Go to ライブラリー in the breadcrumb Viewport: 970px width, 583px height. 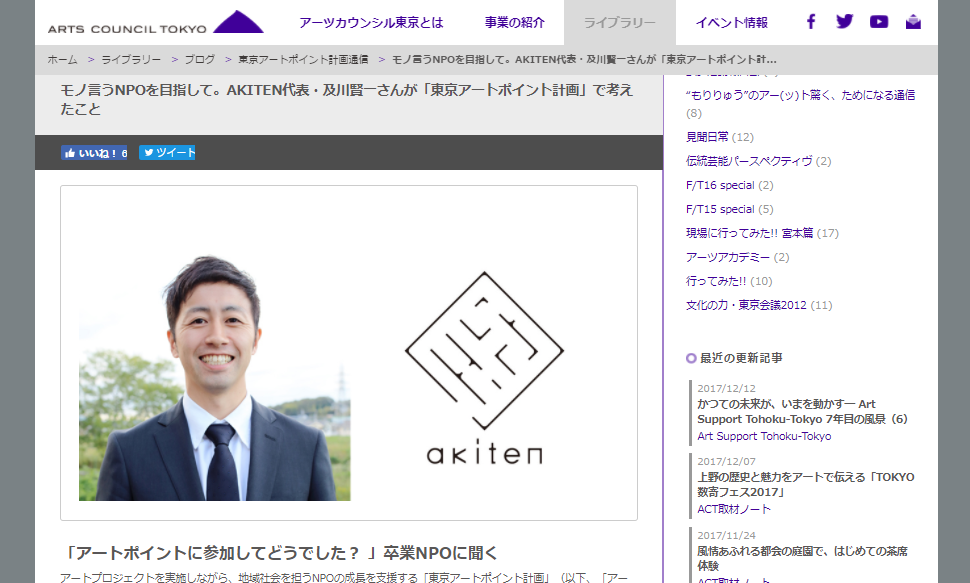pos(131,59)
